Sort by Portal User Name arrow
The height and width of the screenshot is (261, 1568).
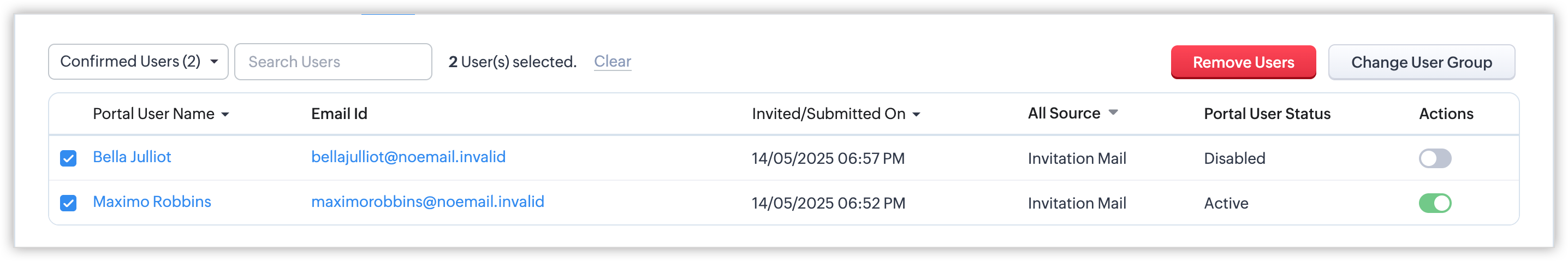225,114
